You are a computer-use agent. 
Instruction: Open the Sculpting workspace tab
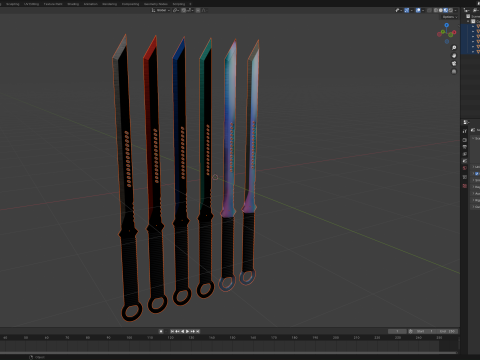(x=13, y=4)
